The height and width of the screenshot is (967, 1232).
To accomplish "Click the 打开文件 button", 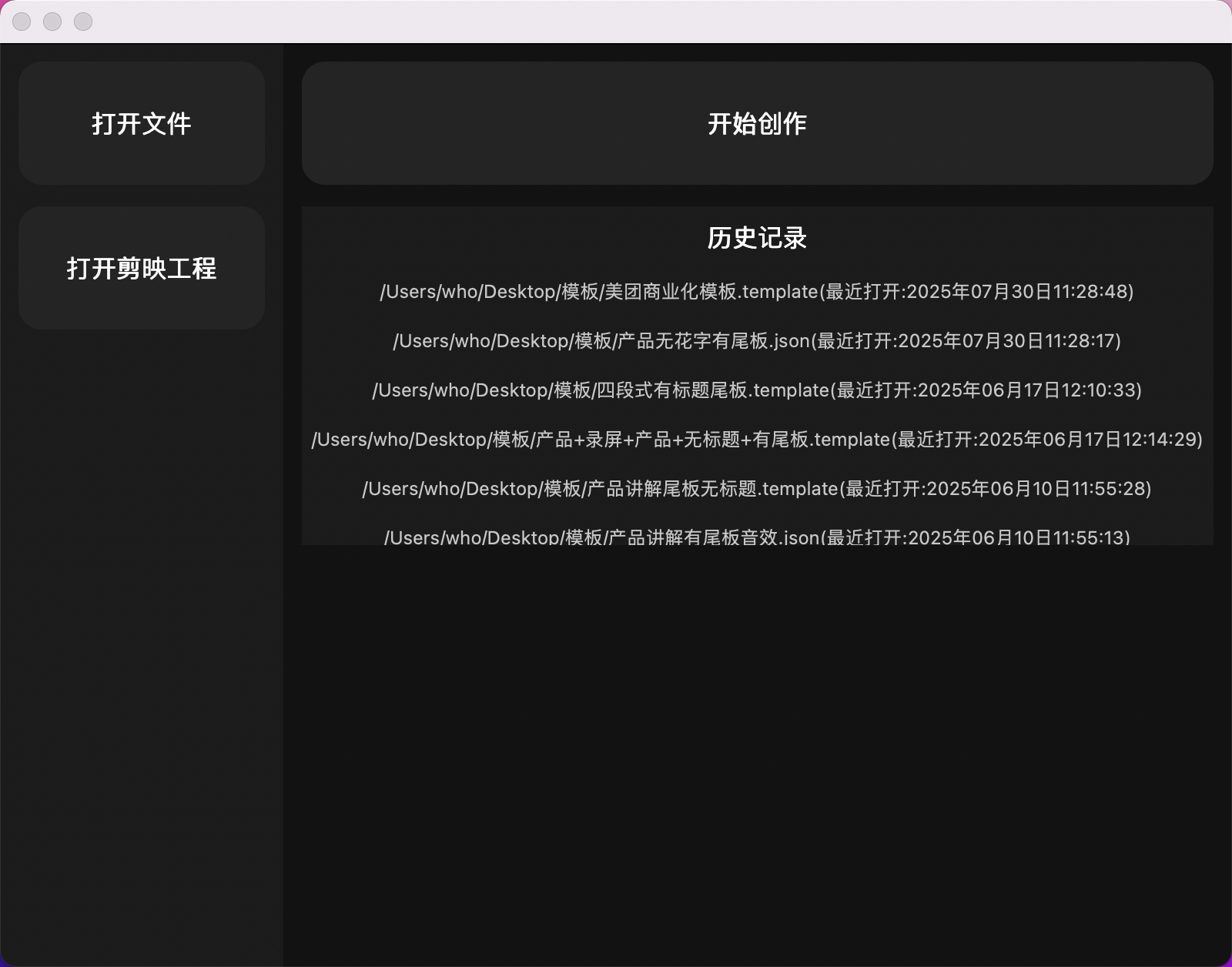I will pos(141,123).
